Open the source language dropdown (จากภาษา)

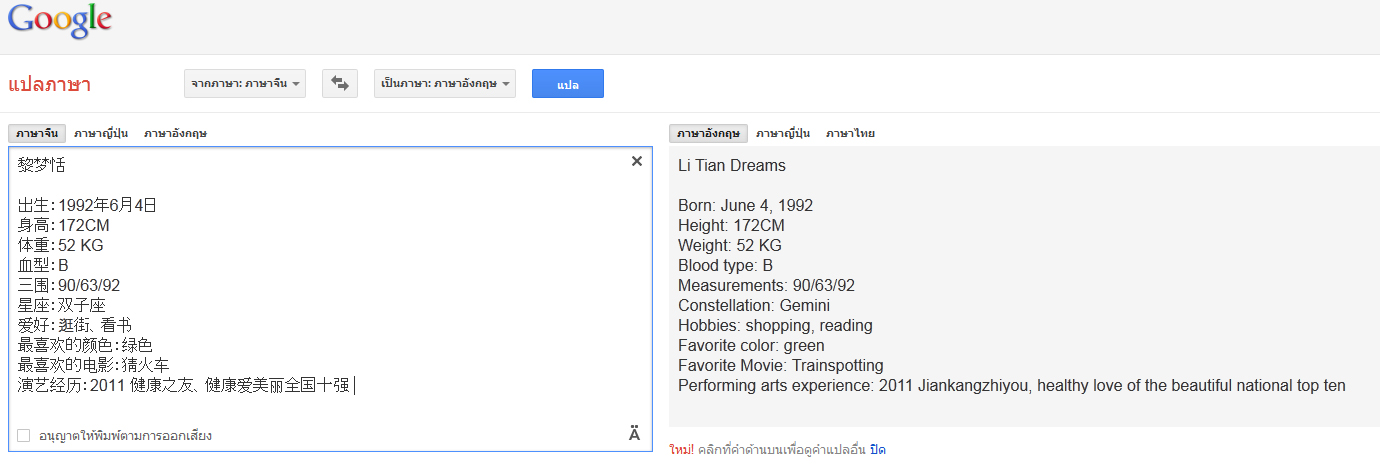click(245, 84)
